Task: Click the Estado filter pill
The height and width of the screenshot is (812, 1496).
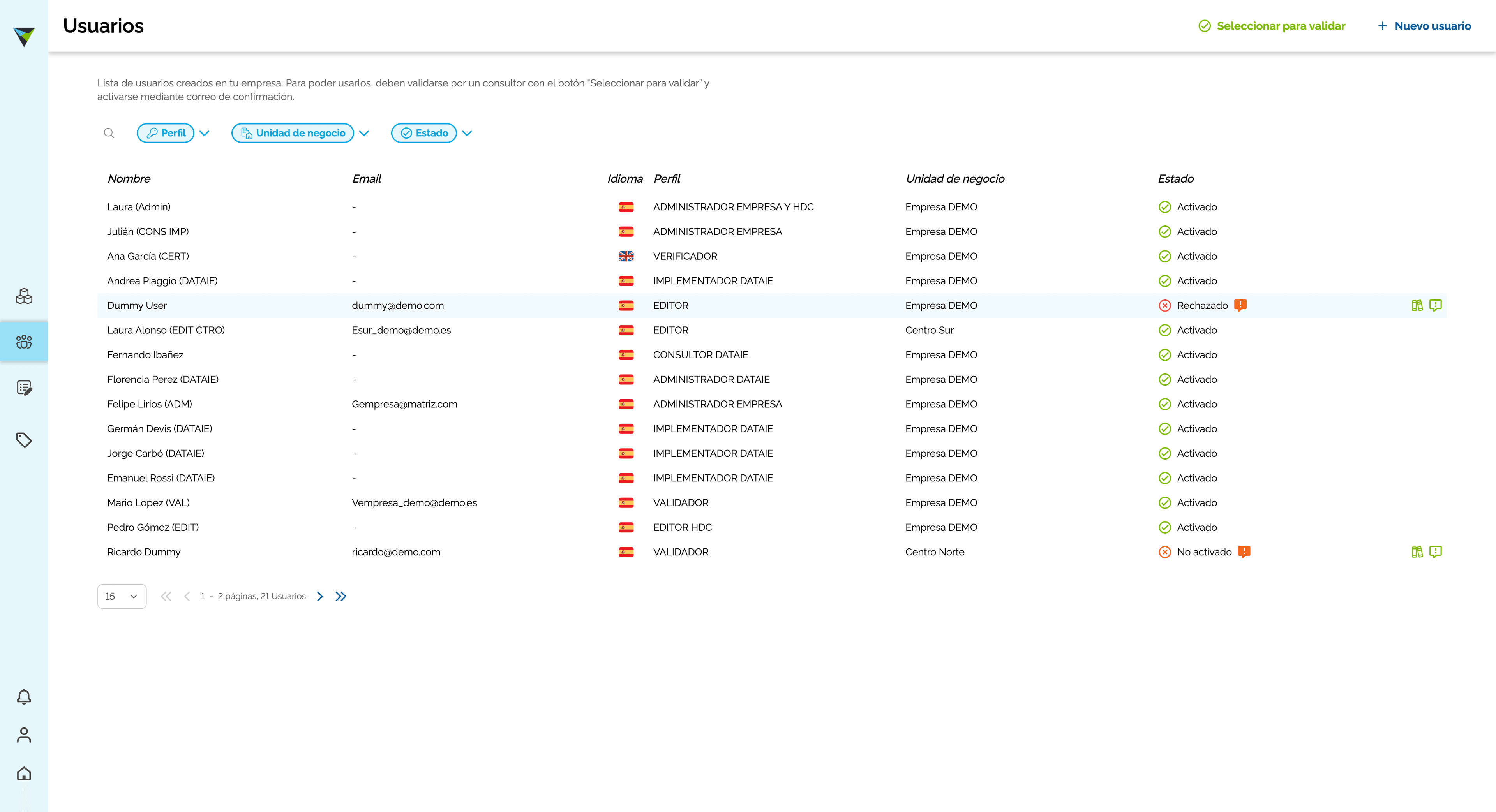Action: point(424,133)
